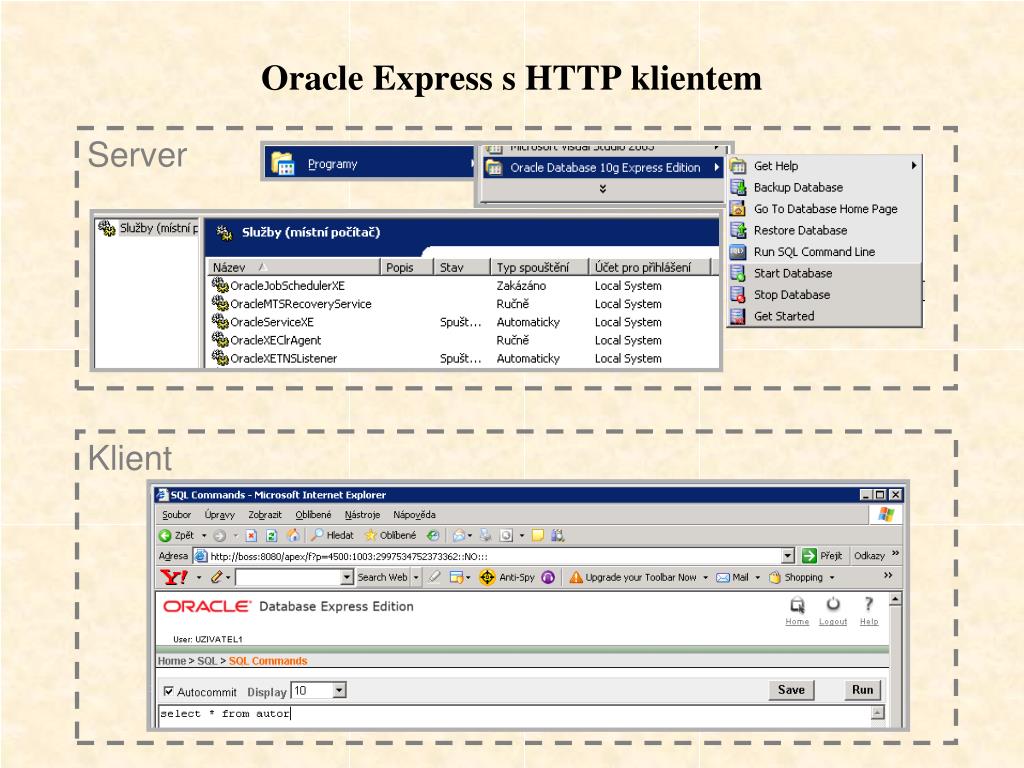The width and height of the screenshot is (1024, 768).
Task: Click the Mail envelope icon in IE toolbar
Action: click(459, 536)
